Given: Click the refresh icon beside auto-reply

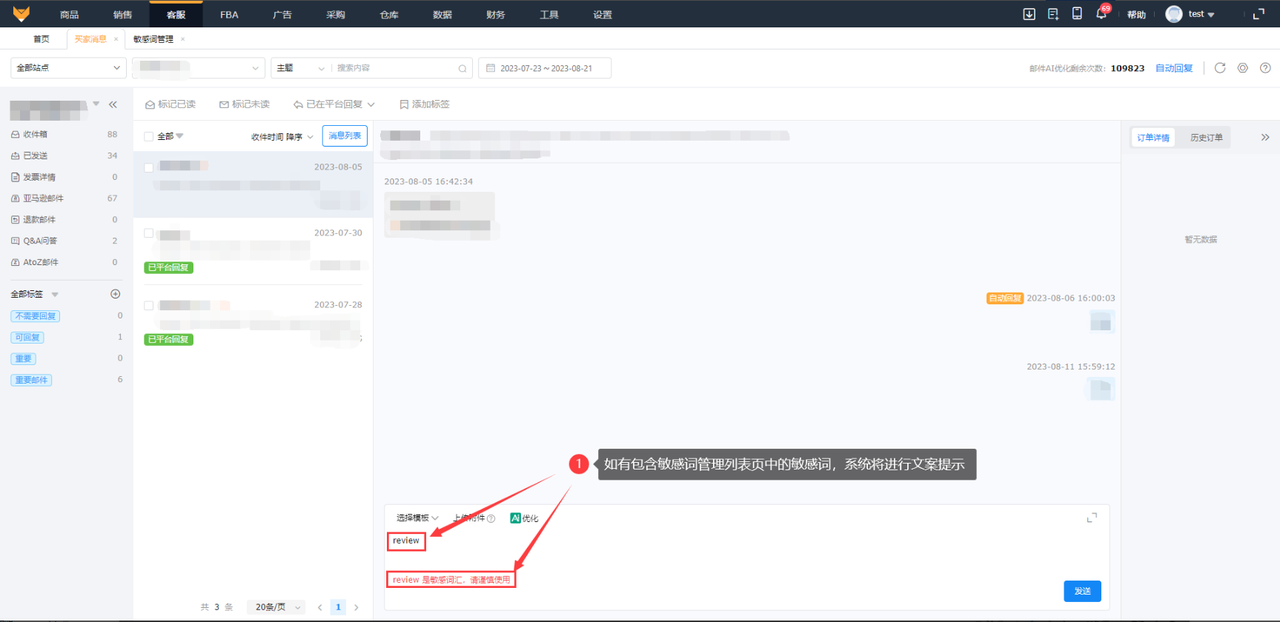Looking at the screenshot, I should [x=1219, y=68].
